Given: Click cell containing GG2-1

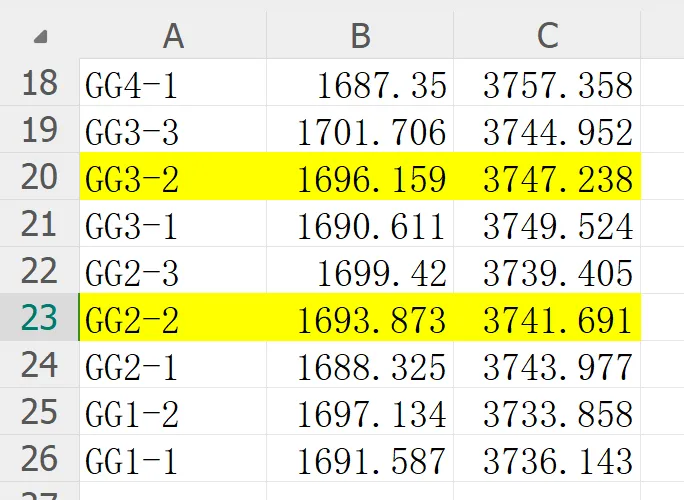Looking at the screenshot, I should (173, 364).
